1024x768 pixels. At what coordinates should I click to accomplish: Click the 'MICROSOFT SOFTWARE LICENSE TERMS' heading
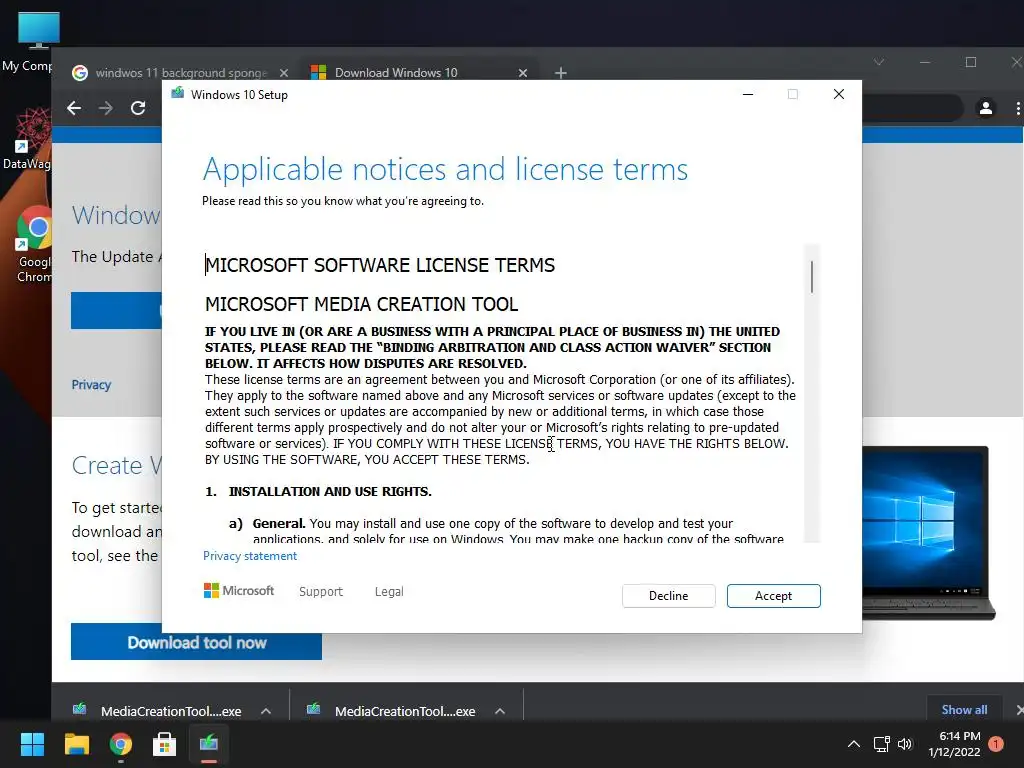pyautogui.click(x=380, y=265)
